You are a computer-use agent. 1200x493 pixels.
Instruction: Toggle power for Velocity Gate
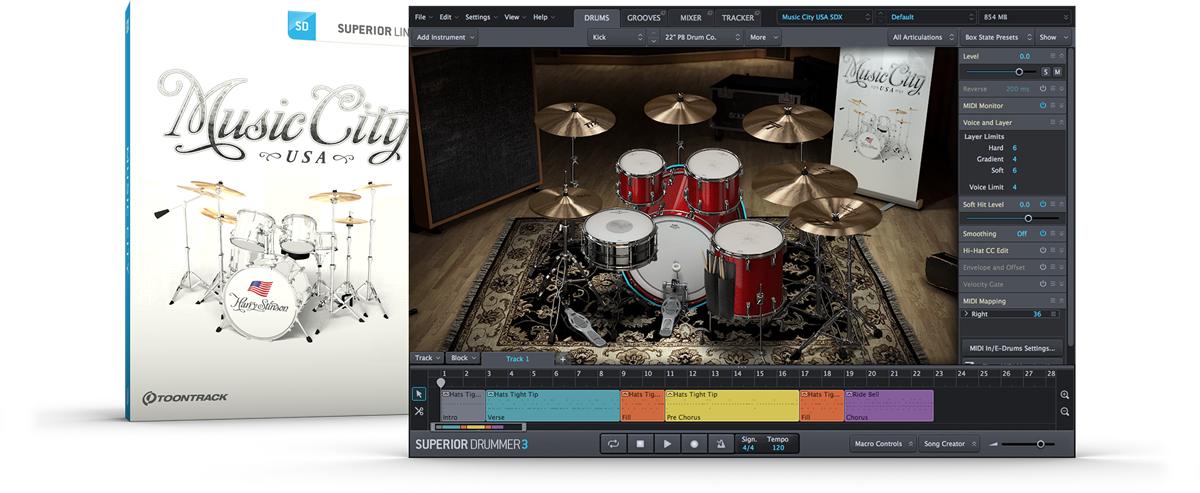pyautogui.click(x=1042, y=284)
